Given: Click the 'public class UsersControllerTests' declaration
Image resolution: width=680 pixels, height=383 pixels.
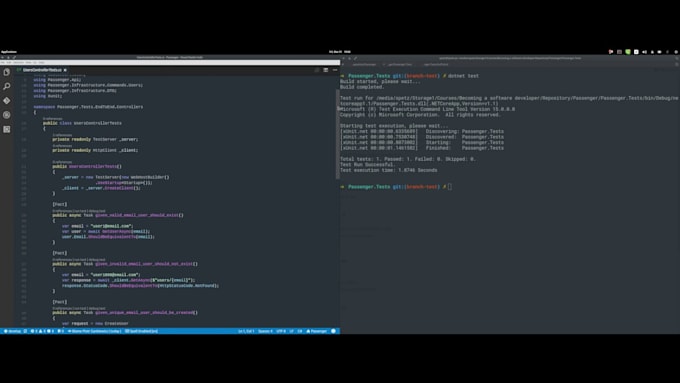Looking at the screenshot, I should 82,123.
